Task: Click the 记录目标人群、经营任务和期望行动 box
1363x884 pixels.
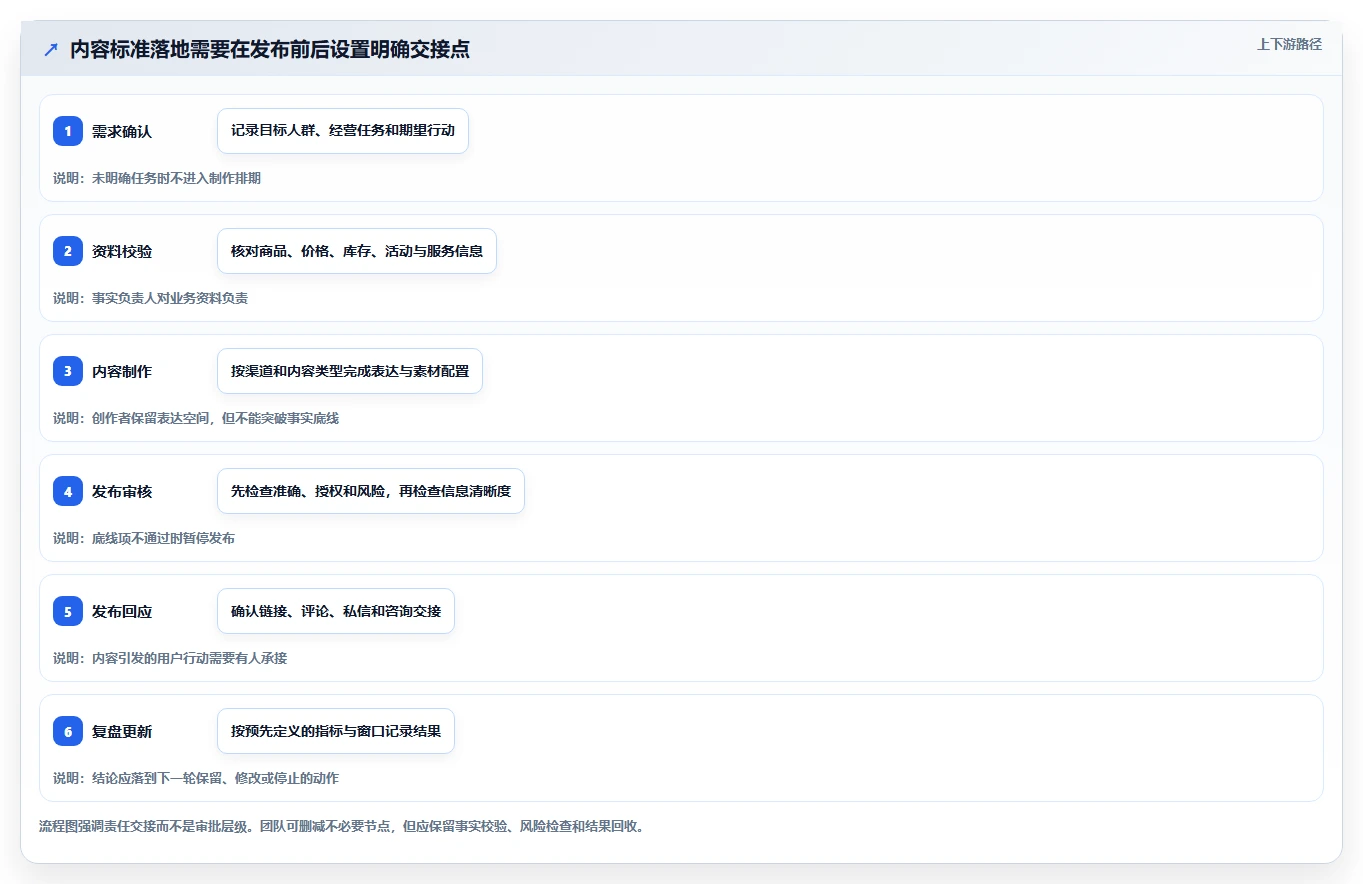Action: [343, 131]
